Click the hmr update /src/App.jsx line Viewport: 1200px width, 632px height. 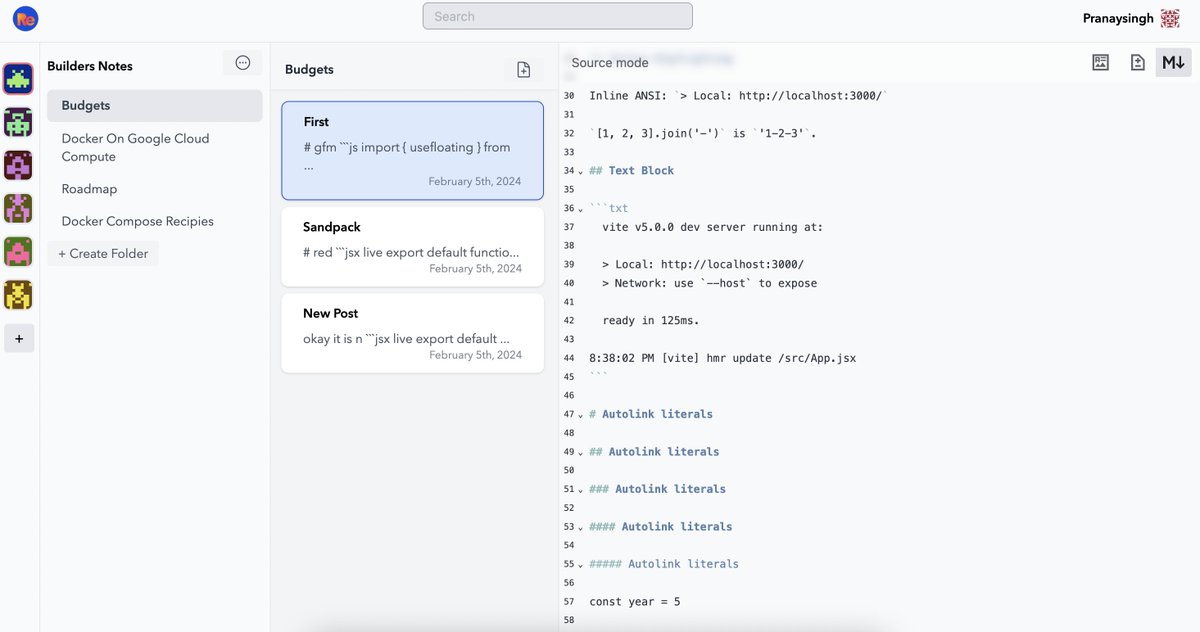pyautogui.click(x=722, y=358)
